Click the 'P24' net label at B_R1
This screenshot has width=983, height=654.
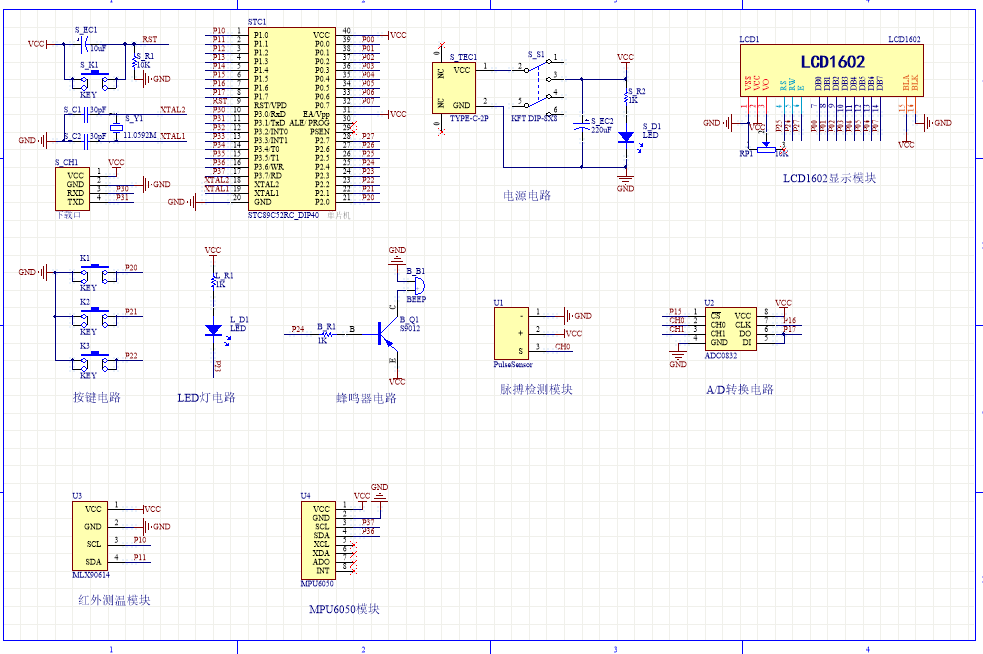coord(298,329)
